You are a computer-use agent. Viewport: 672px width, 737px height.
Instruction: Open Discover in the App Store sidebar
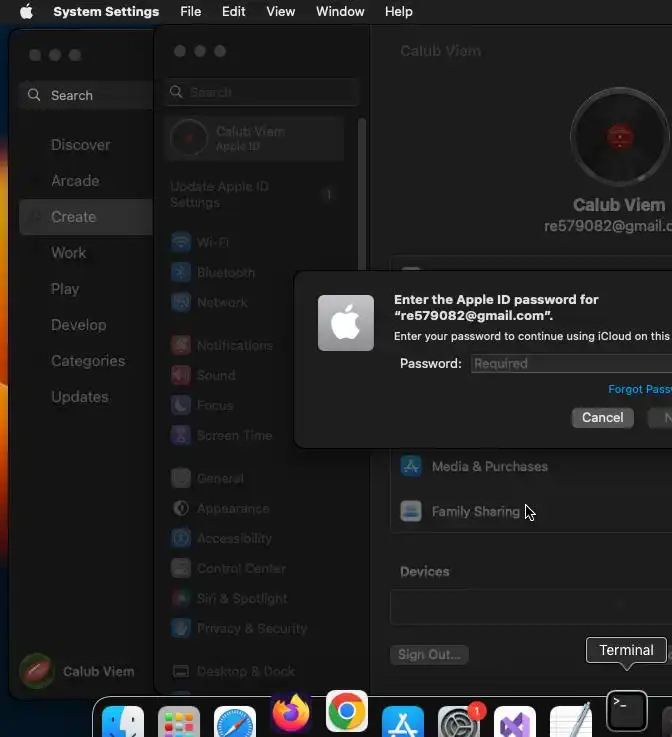point(80,145)
